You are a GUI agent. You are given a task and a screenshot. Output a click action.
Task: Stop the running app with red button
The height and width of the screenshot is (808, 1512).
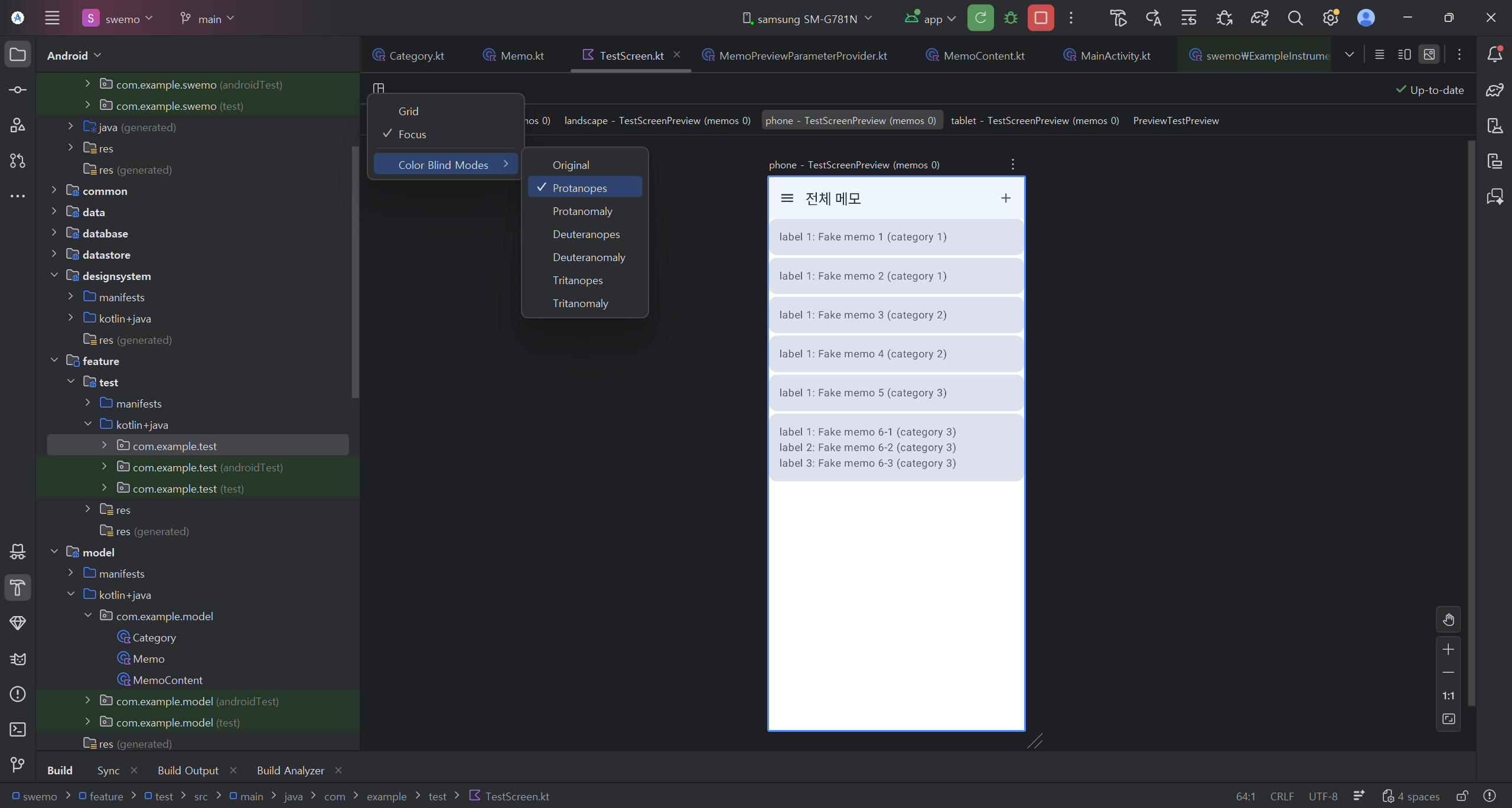pos(1041,18)
